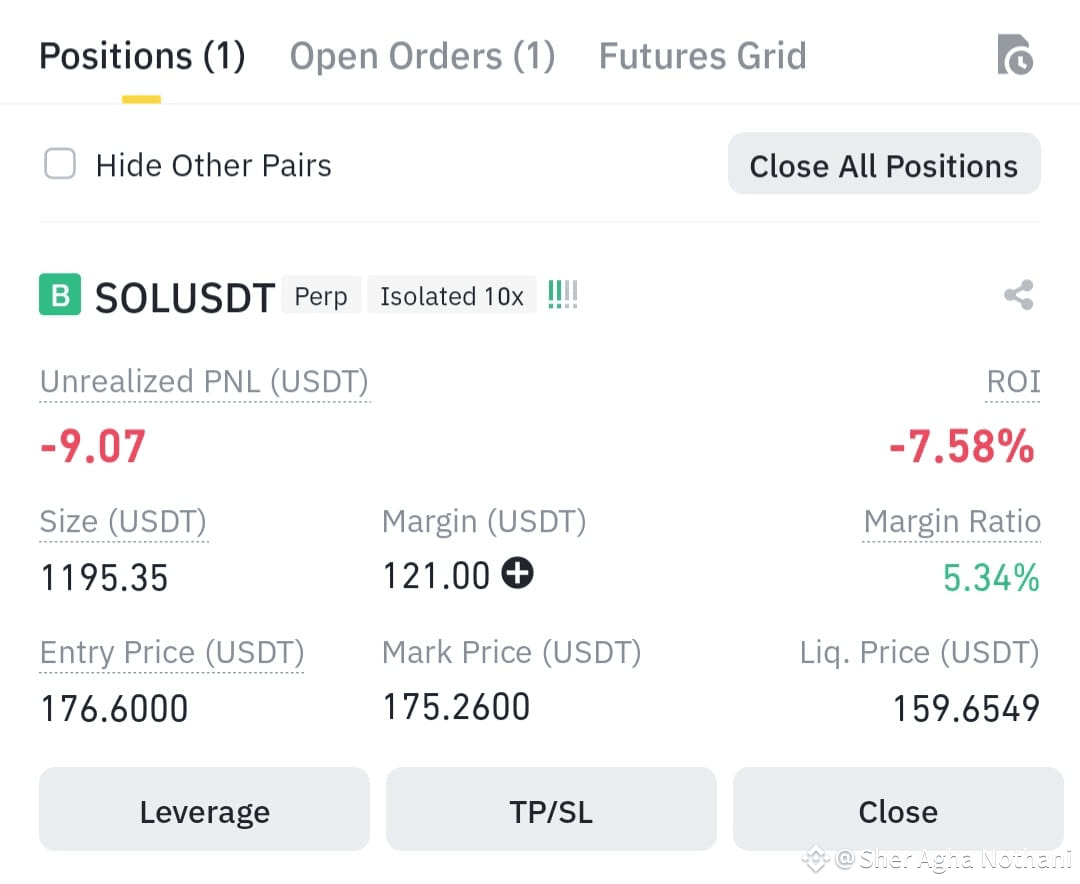The height and width of the screenshot is (884, 1080).
Task: Add margin with the plus icon
Action: [x=517, y=573]
